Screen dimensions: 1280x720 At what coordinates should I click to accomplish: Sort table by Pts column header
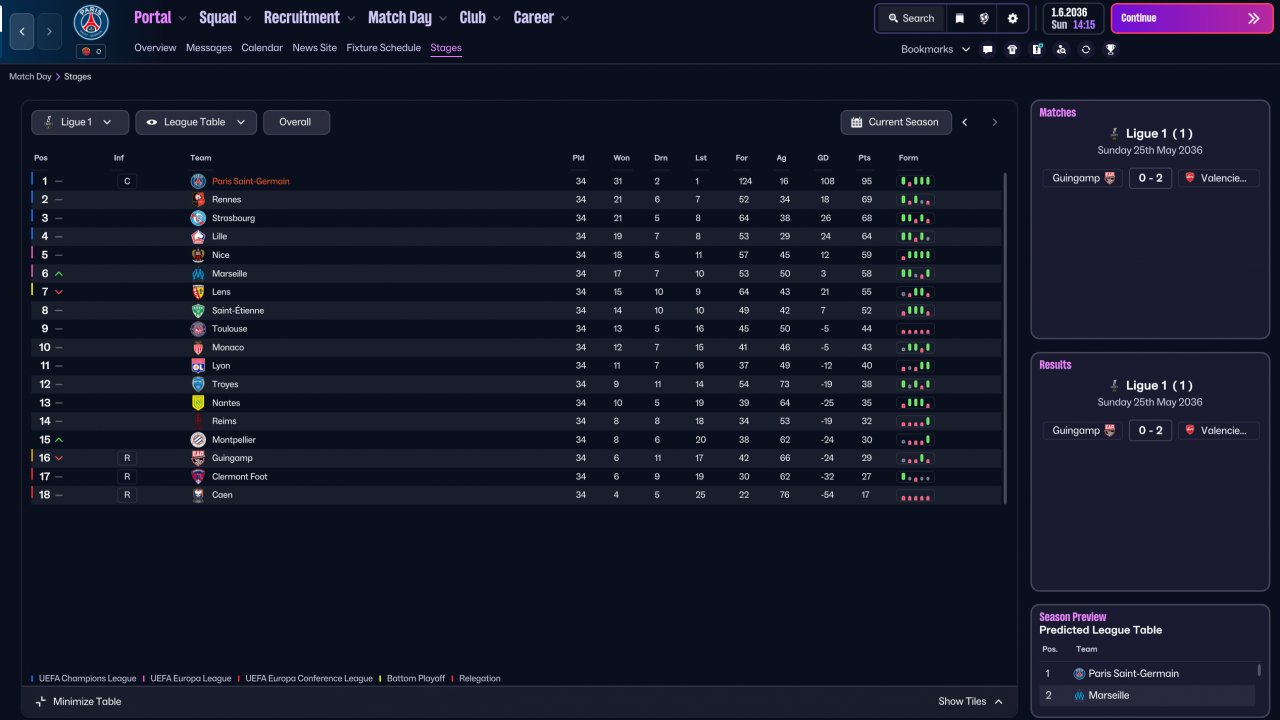(864, 158)
